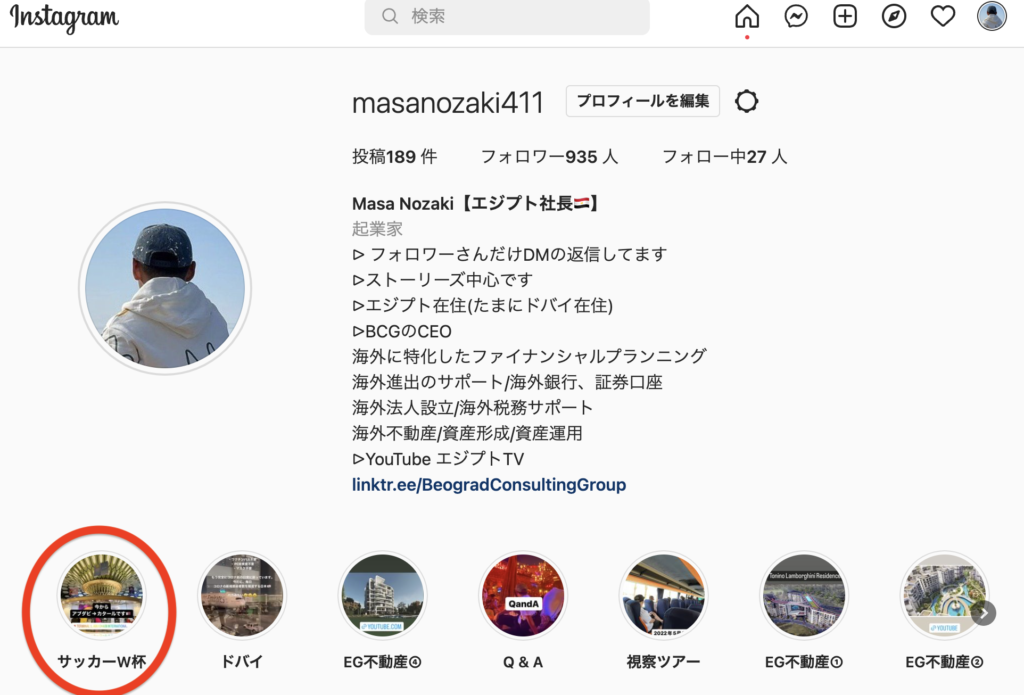Open the 視察ツアー story highlight

(663, 595)
